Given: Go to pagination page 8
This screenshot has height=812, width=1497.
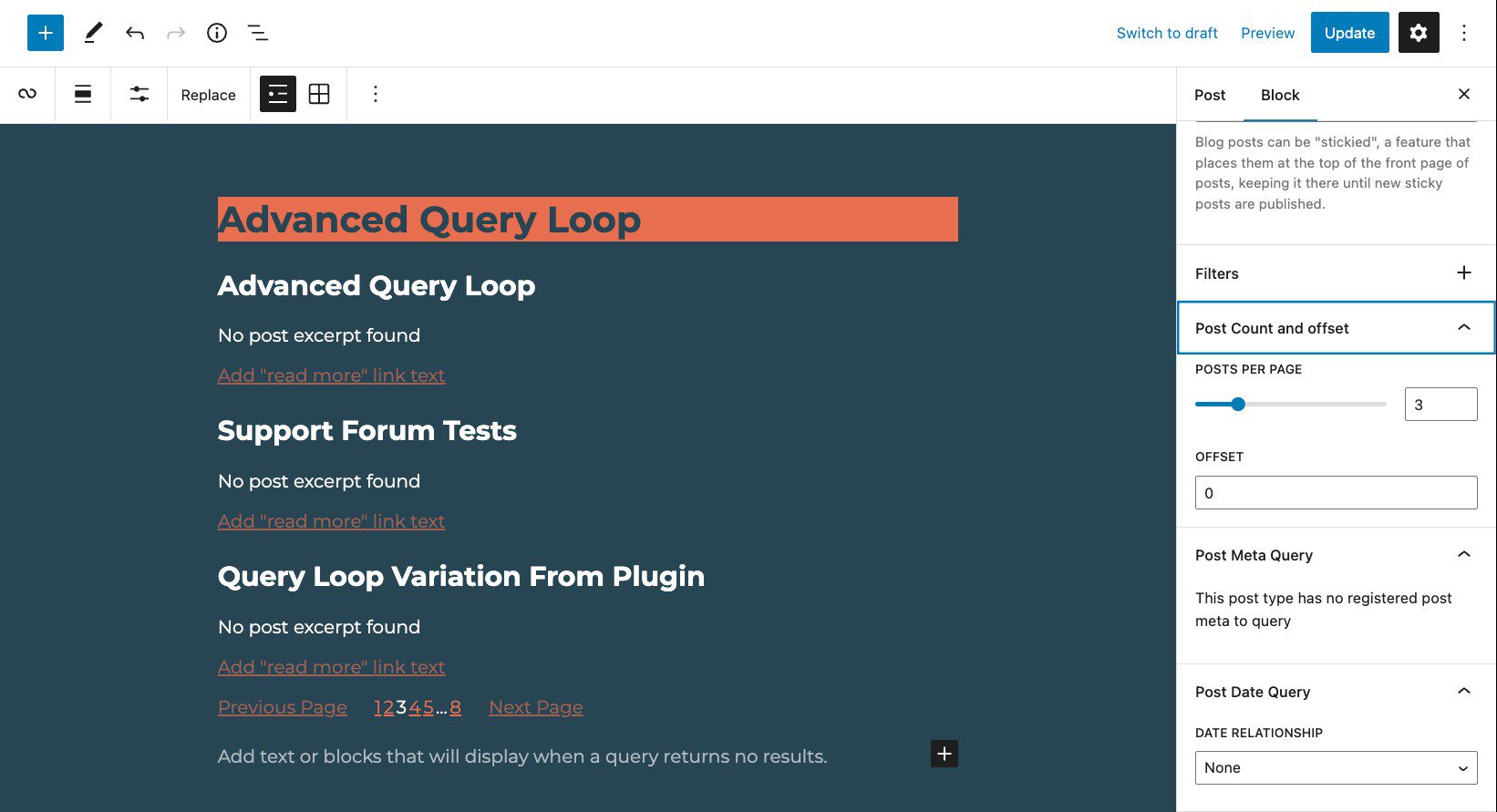Looking at the screenshot, I should click(455, 707).
